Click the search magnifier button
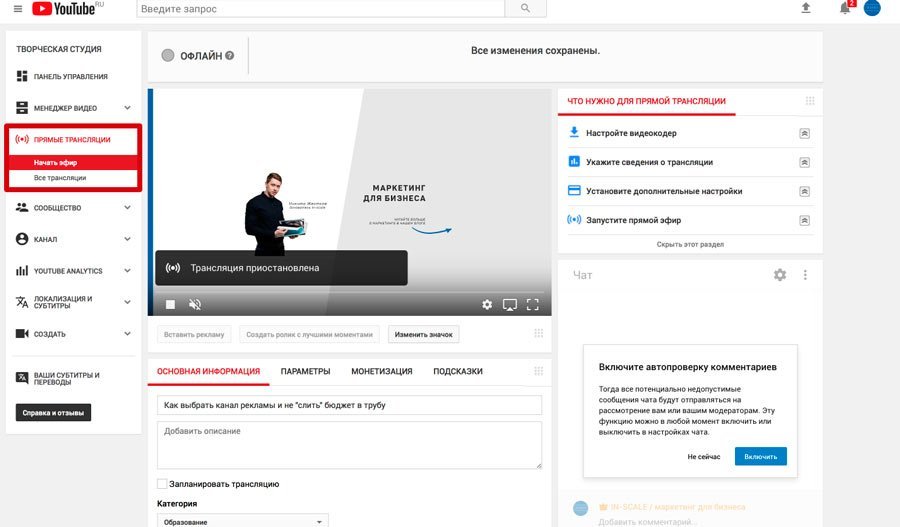Viewport: 900px width, 527px height. [525, 8]
